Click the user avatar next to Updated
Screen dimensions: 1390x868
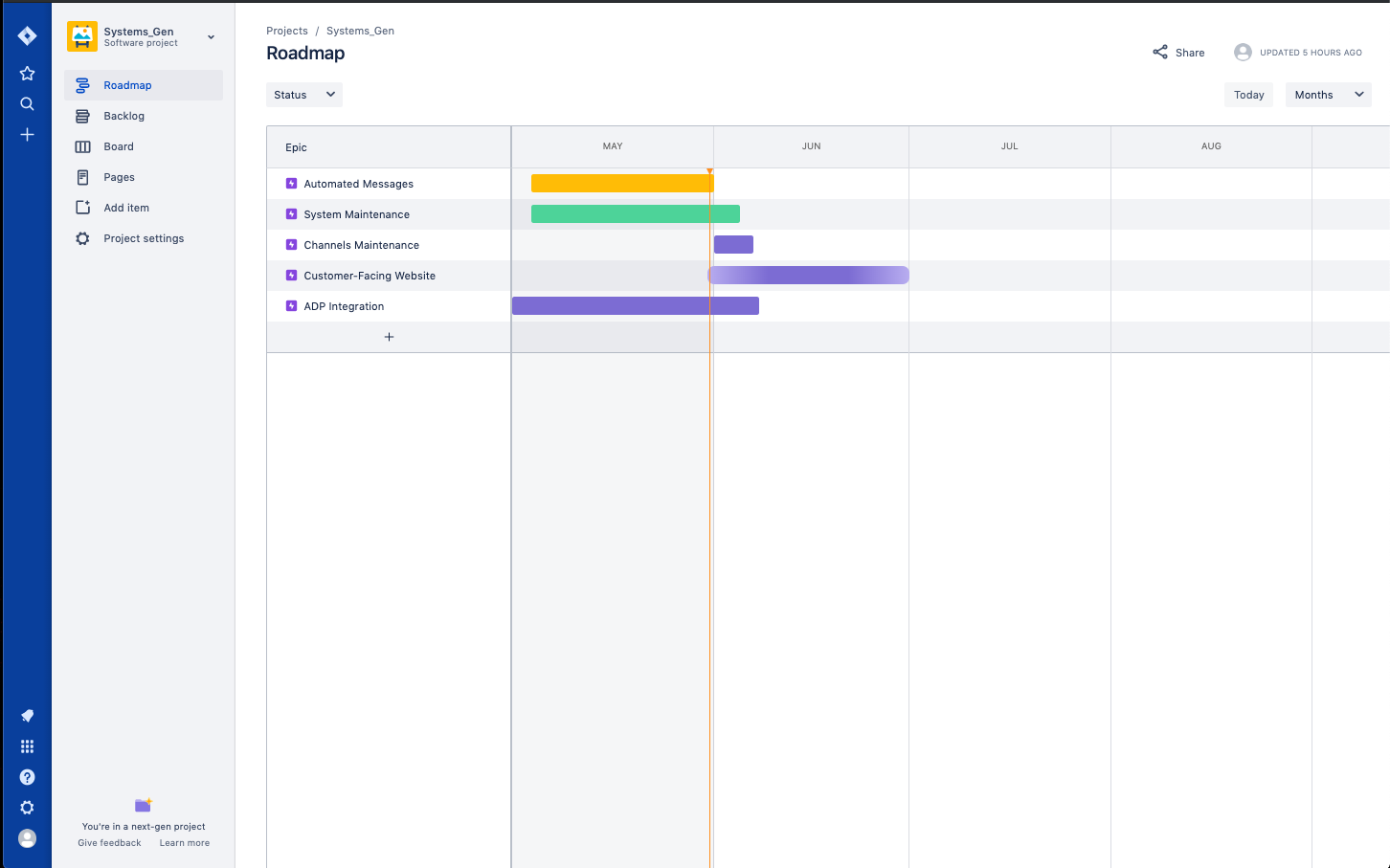1243,53
